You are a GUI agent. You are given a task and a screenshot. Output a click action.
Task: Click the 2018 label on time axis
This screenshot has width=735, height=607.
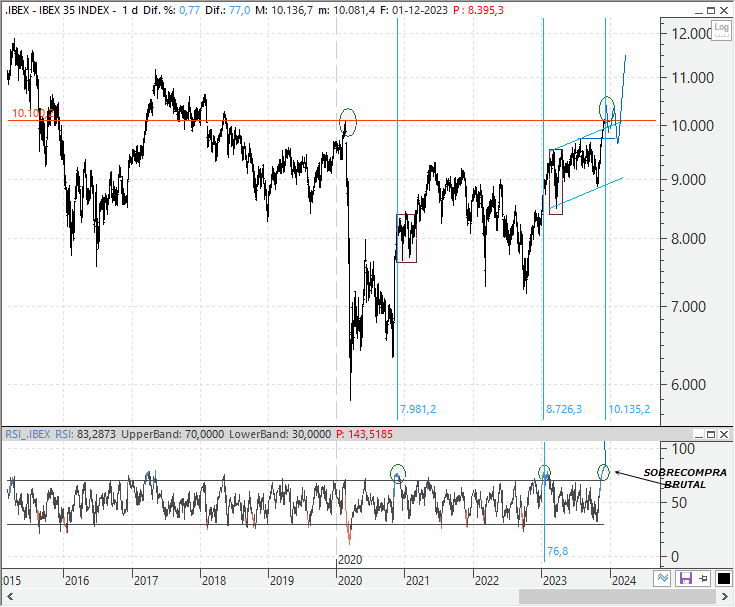point(214,581)
